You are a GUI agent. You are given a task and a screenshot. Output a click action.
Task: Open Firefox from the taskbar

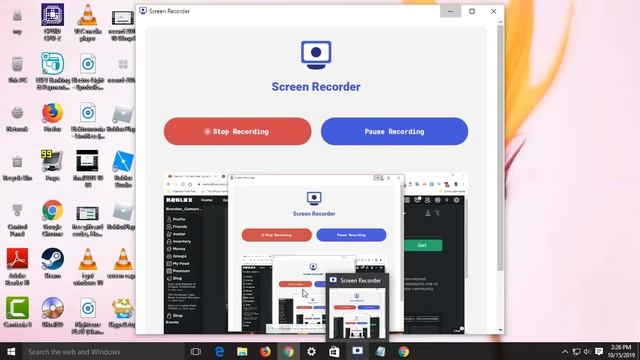[x=265, y=351]
